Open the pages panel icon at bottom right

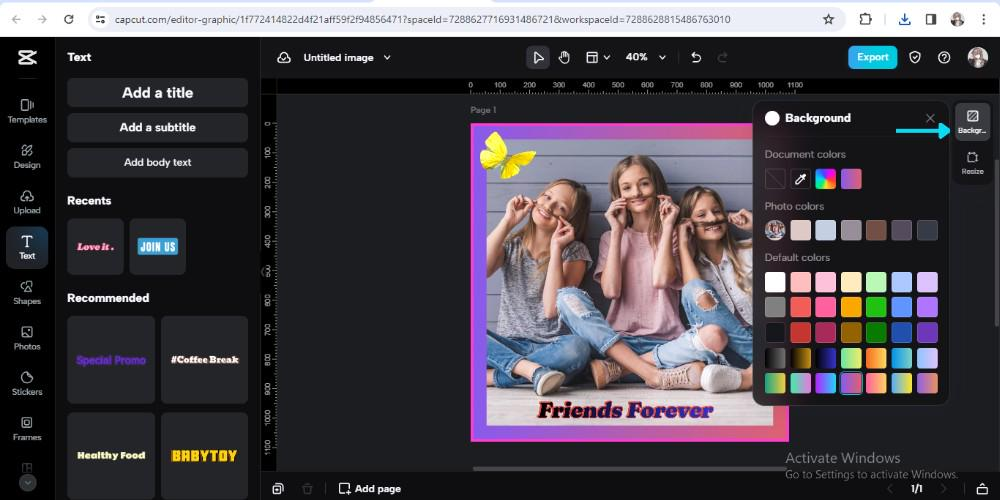click(x=982, y=489)
